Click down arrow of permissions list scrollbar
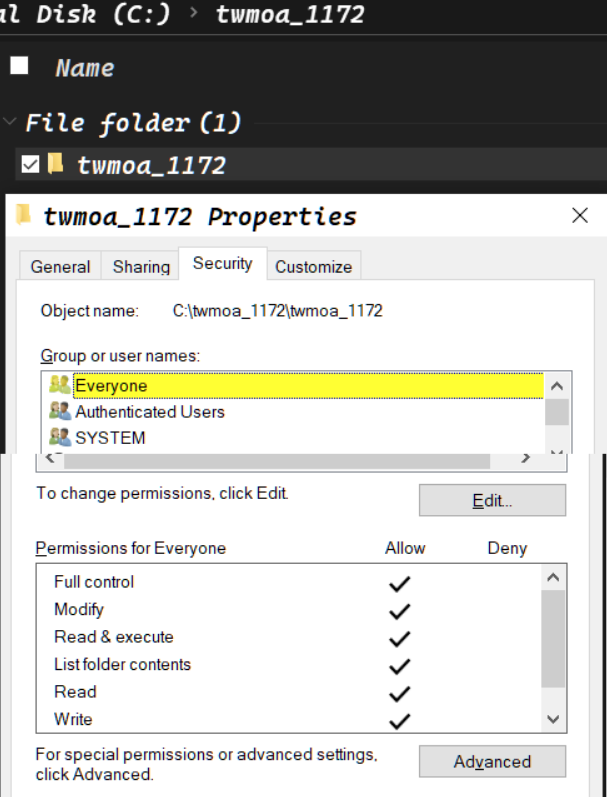This screenshot has width=607, height=797. 553,719
